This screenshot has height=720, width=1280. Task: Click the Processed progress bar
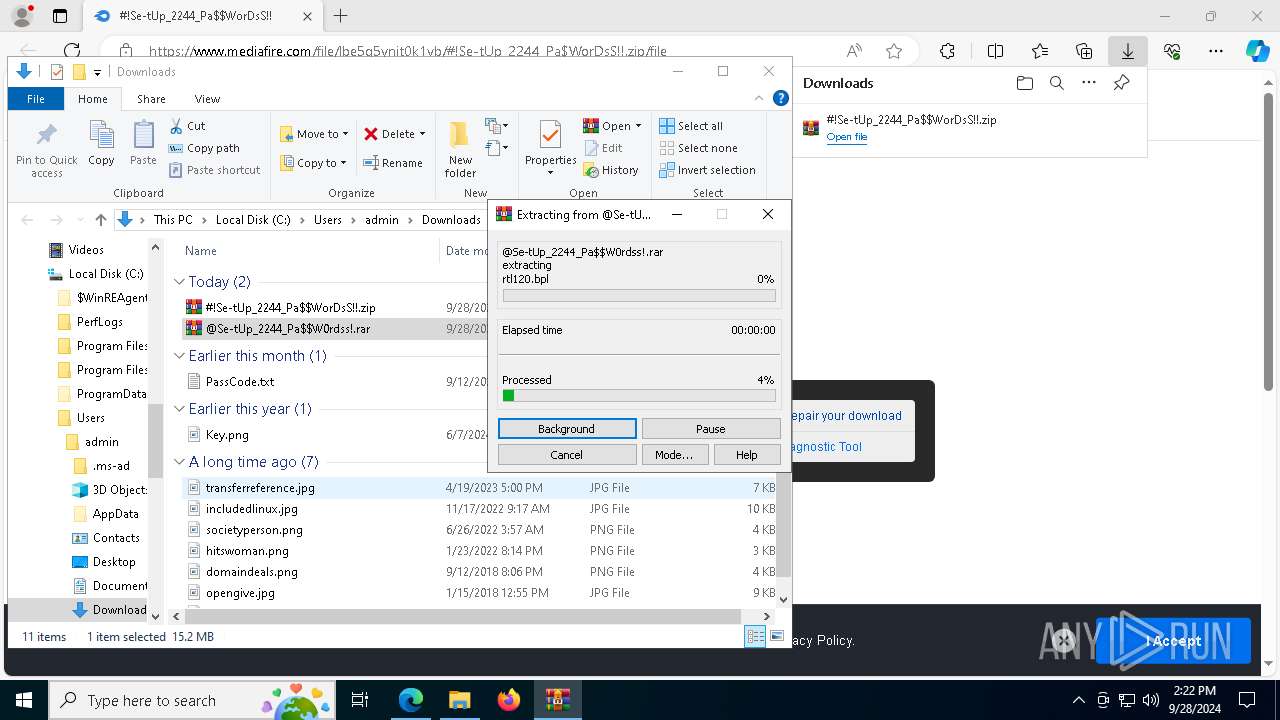(x=639, y=396)
